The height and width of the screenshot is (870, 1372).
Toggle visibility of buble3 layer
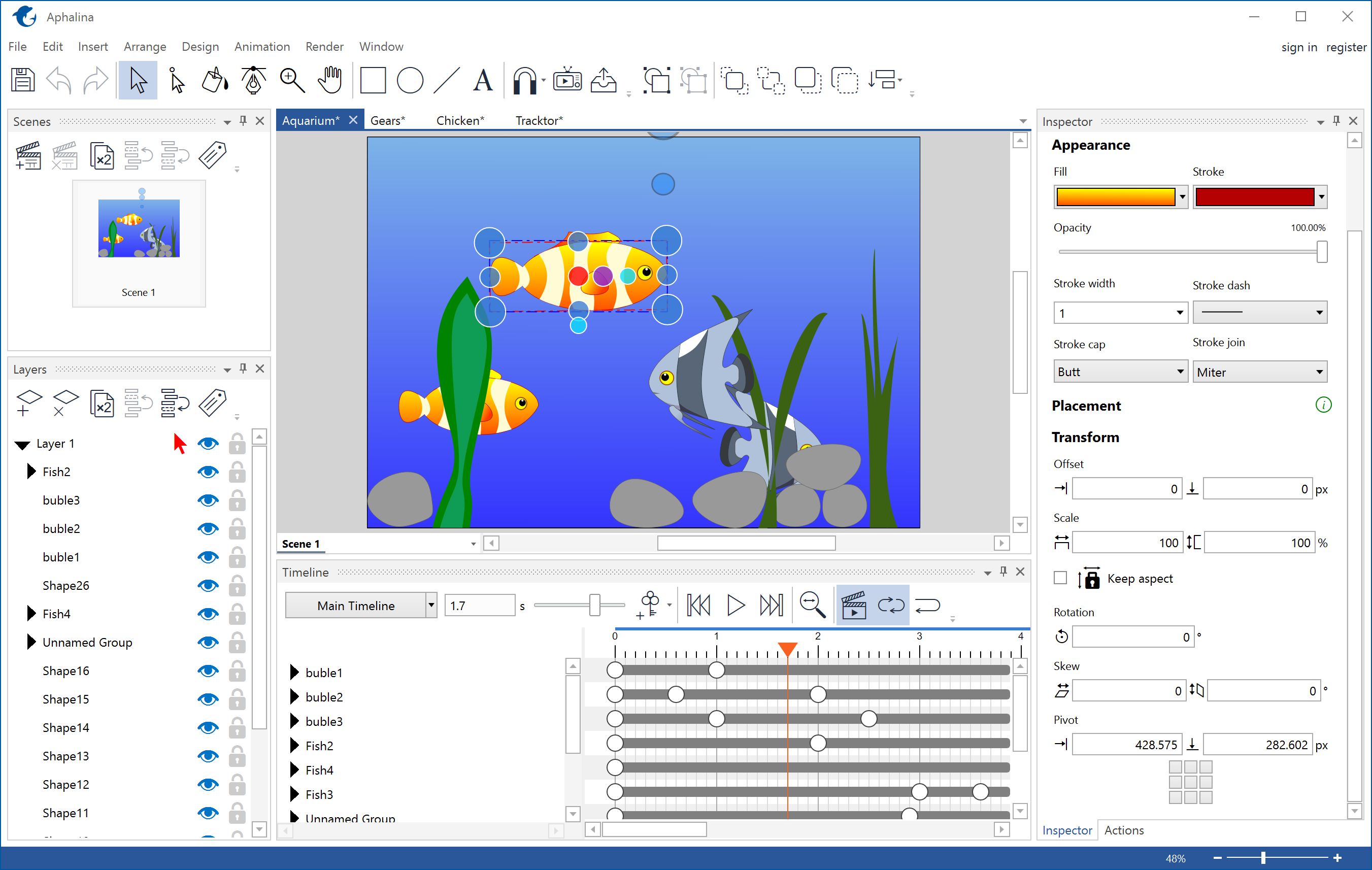point(207,499)
